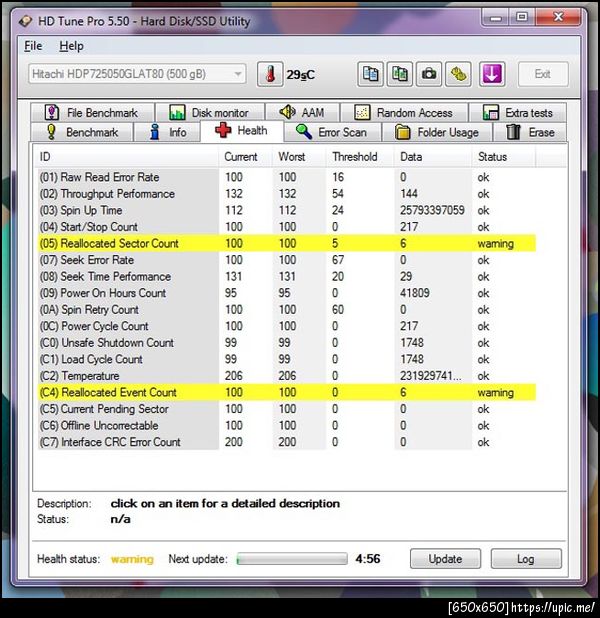Click the copy screenshot to clipboard icon

(x=400, y=74)
